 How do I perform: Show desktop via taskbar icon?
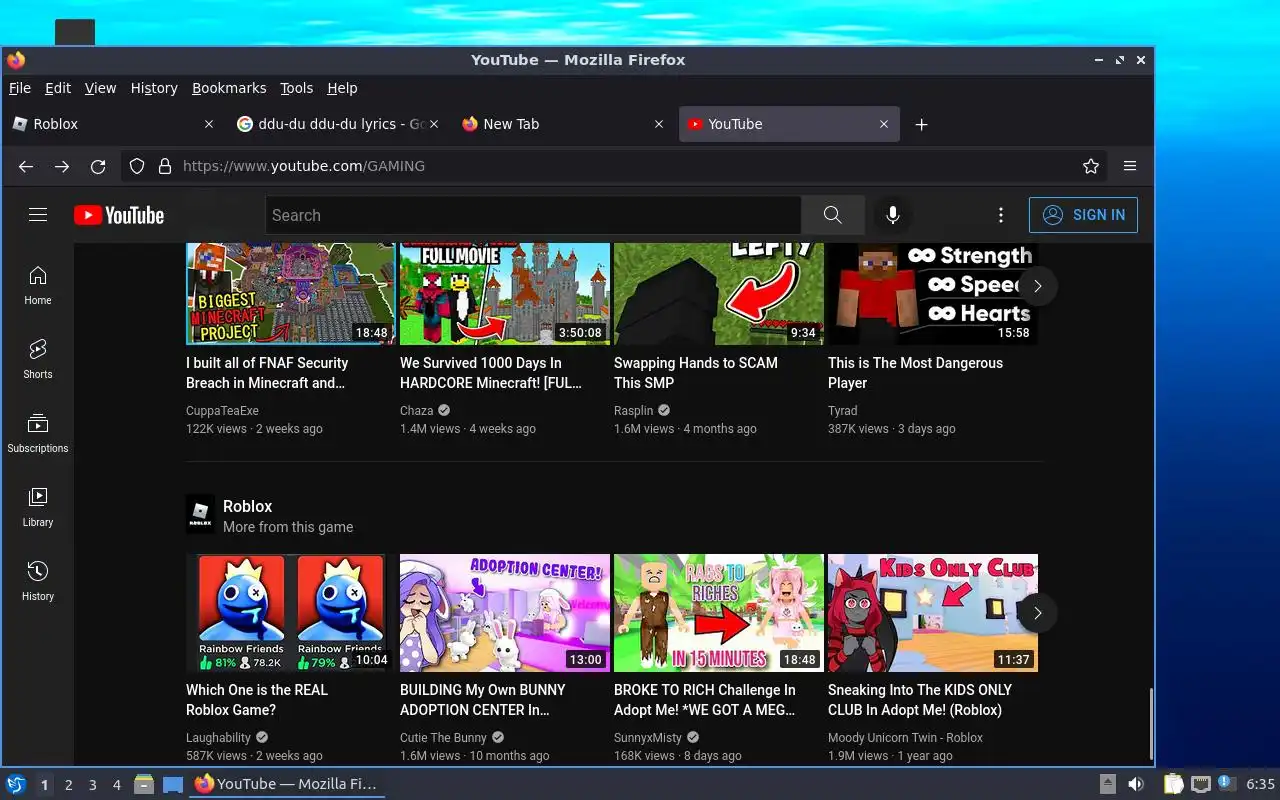pos(173,785)
